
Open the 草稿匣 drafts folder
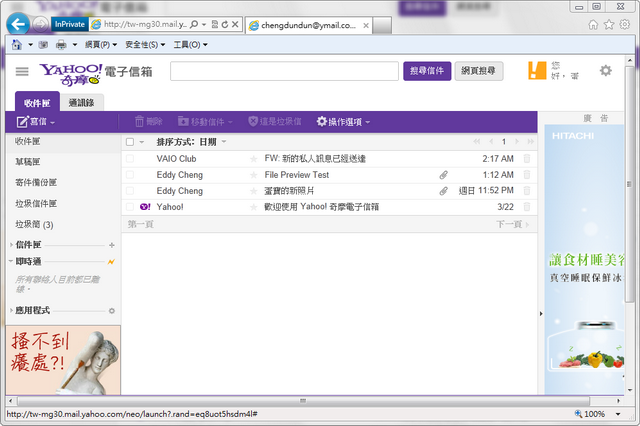(28, 162)
